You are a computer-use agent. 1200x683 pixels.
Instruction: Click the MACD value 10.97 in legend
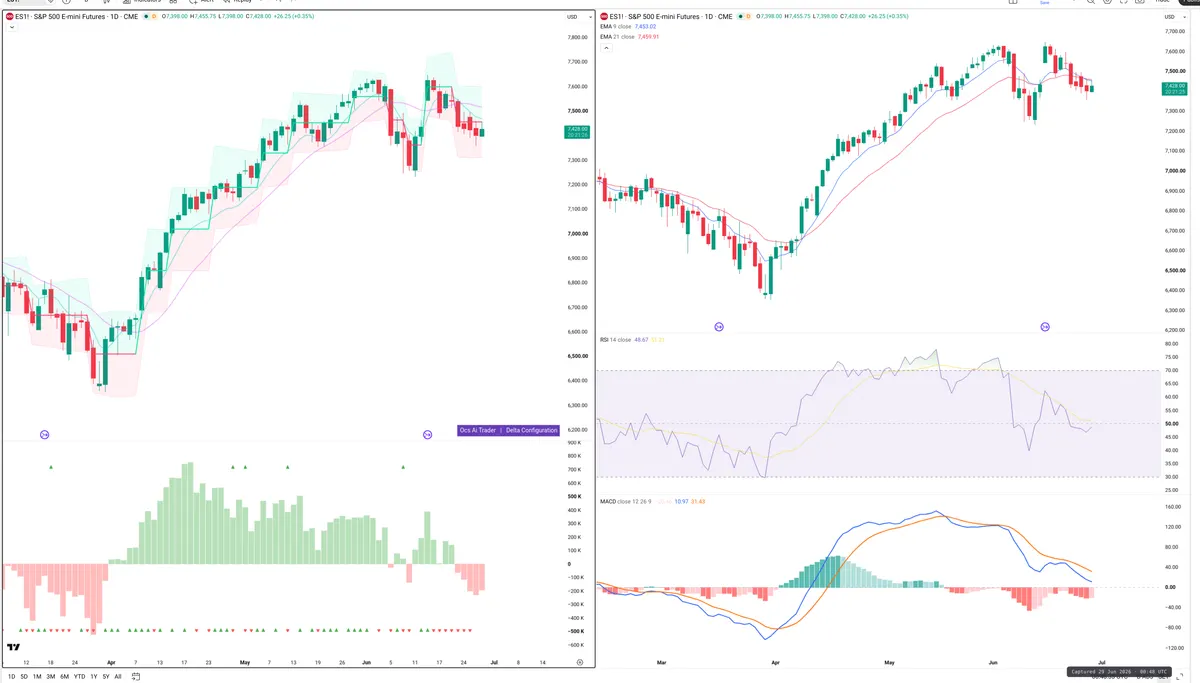pyautogui.click(x=681, y=501)
